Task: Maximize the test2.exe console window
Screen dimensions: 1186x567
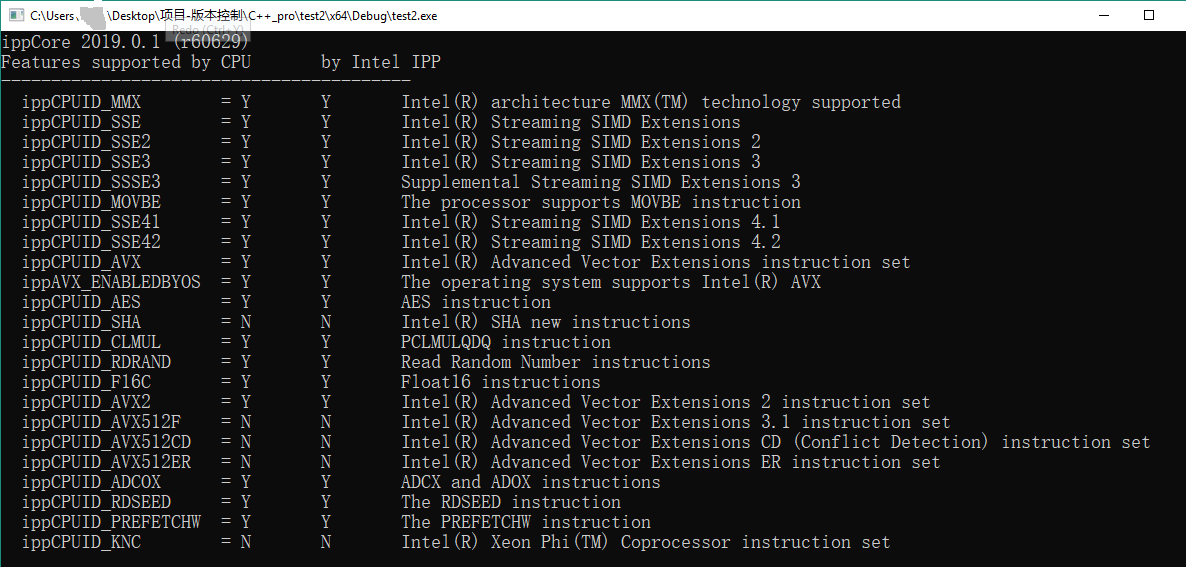Action: click(x=1149, y=16)
